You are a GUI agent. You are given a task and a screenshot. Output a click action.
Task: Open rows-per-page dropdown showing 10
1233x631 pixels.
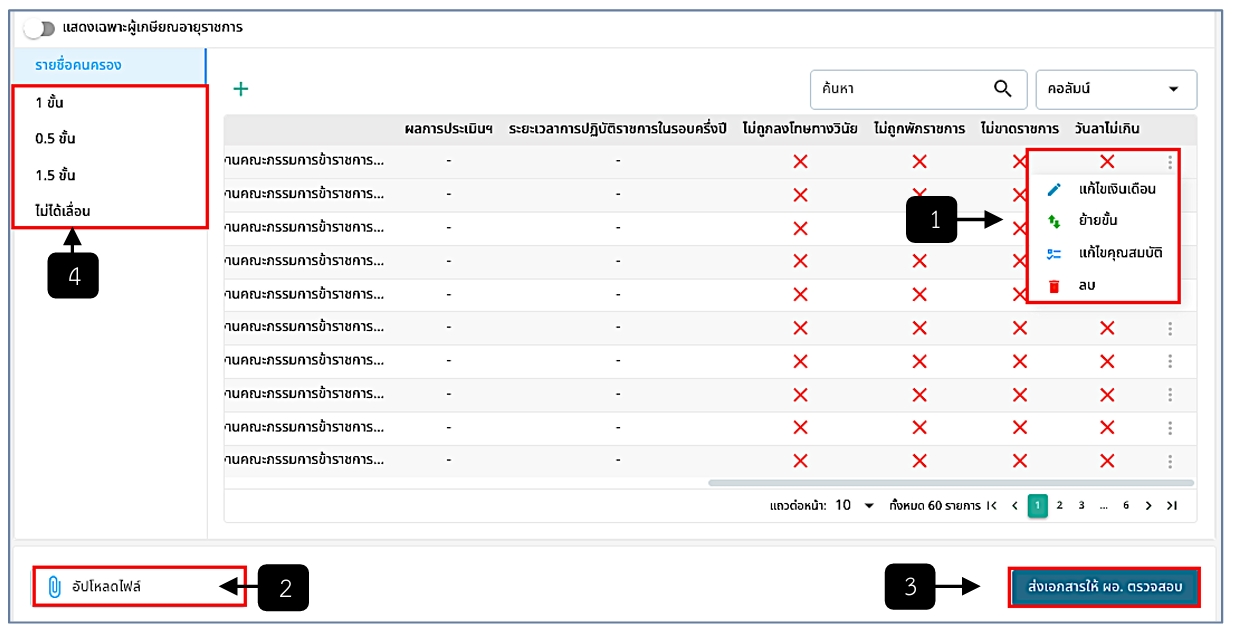click(x=854, y=506)
